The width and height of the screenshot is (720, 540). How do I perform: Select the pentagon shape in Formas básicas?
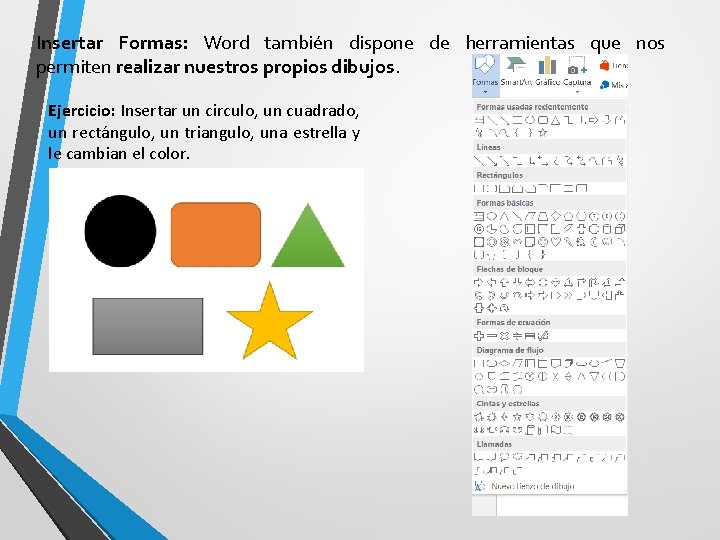[568, 216]
